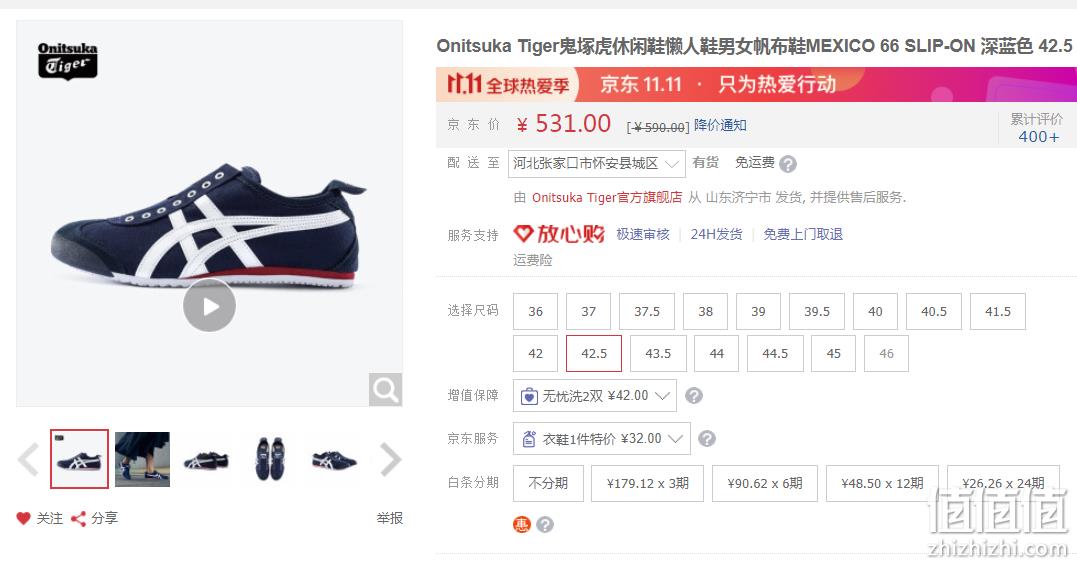Expand the 衣鞋1件特价 ¥32.00 dropdown
Screen dimensions: 1077x566
pos(602,438)
